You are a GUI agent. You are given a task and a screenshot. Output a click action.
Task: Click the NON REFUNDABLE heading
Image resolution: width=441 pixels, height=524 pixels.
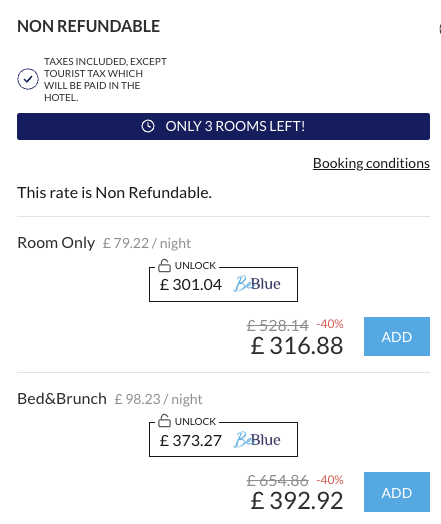pyautogui.click(x=89, y=26)
